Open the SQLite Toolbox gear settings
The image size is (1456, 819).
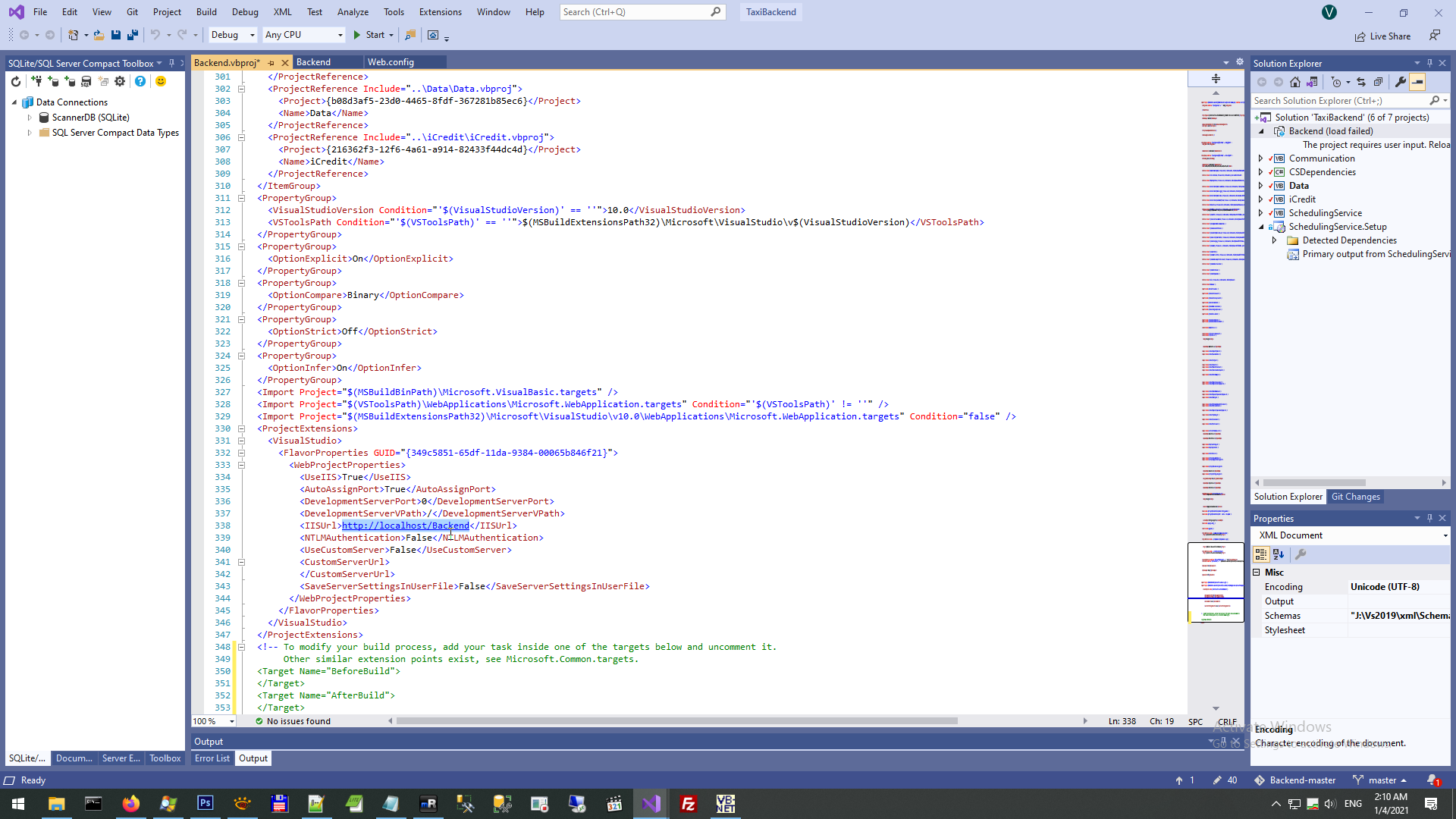(x=120, y=81)
